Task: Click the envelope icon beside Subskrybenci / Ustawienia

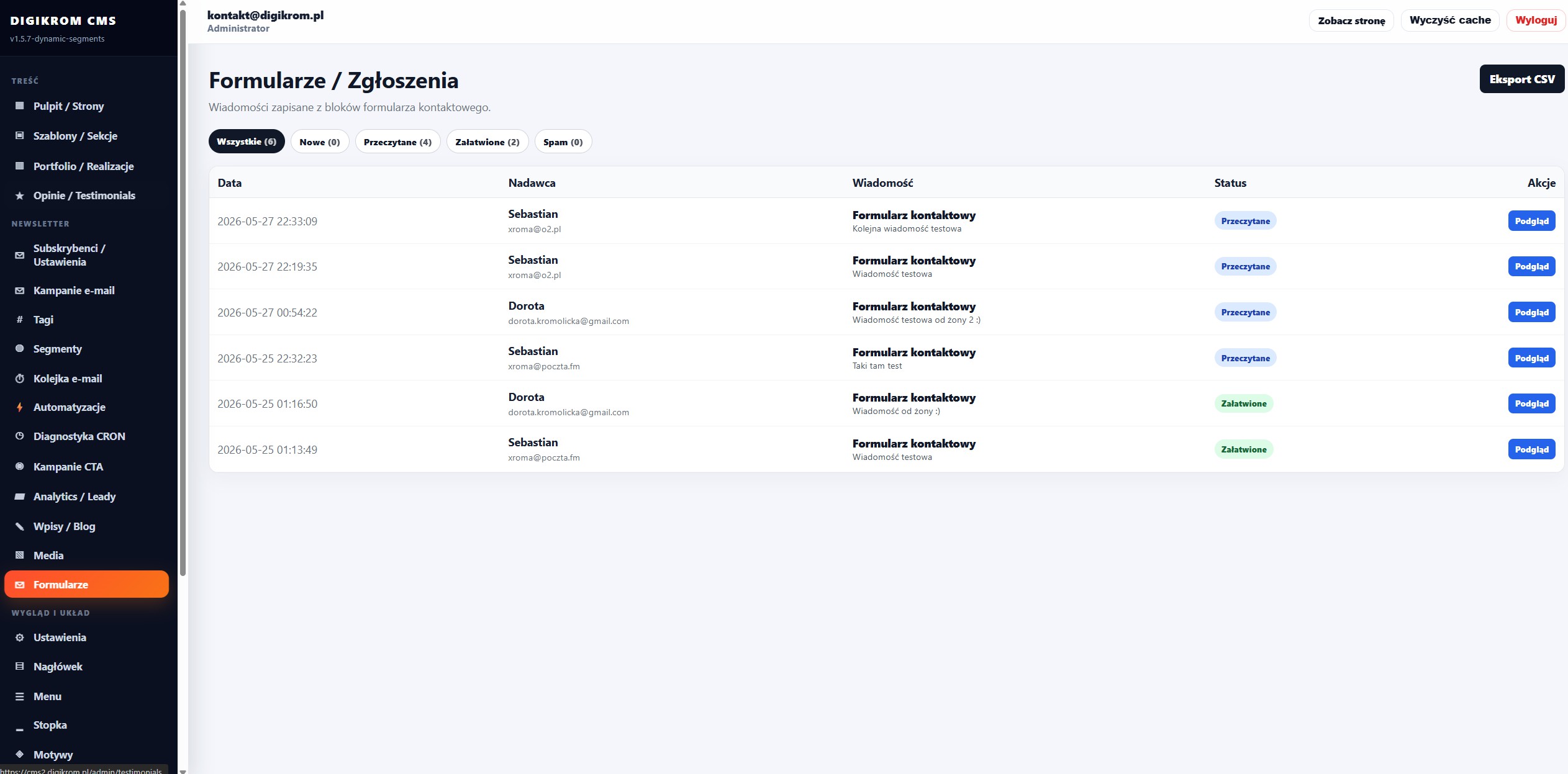Action: coord(19,255)
